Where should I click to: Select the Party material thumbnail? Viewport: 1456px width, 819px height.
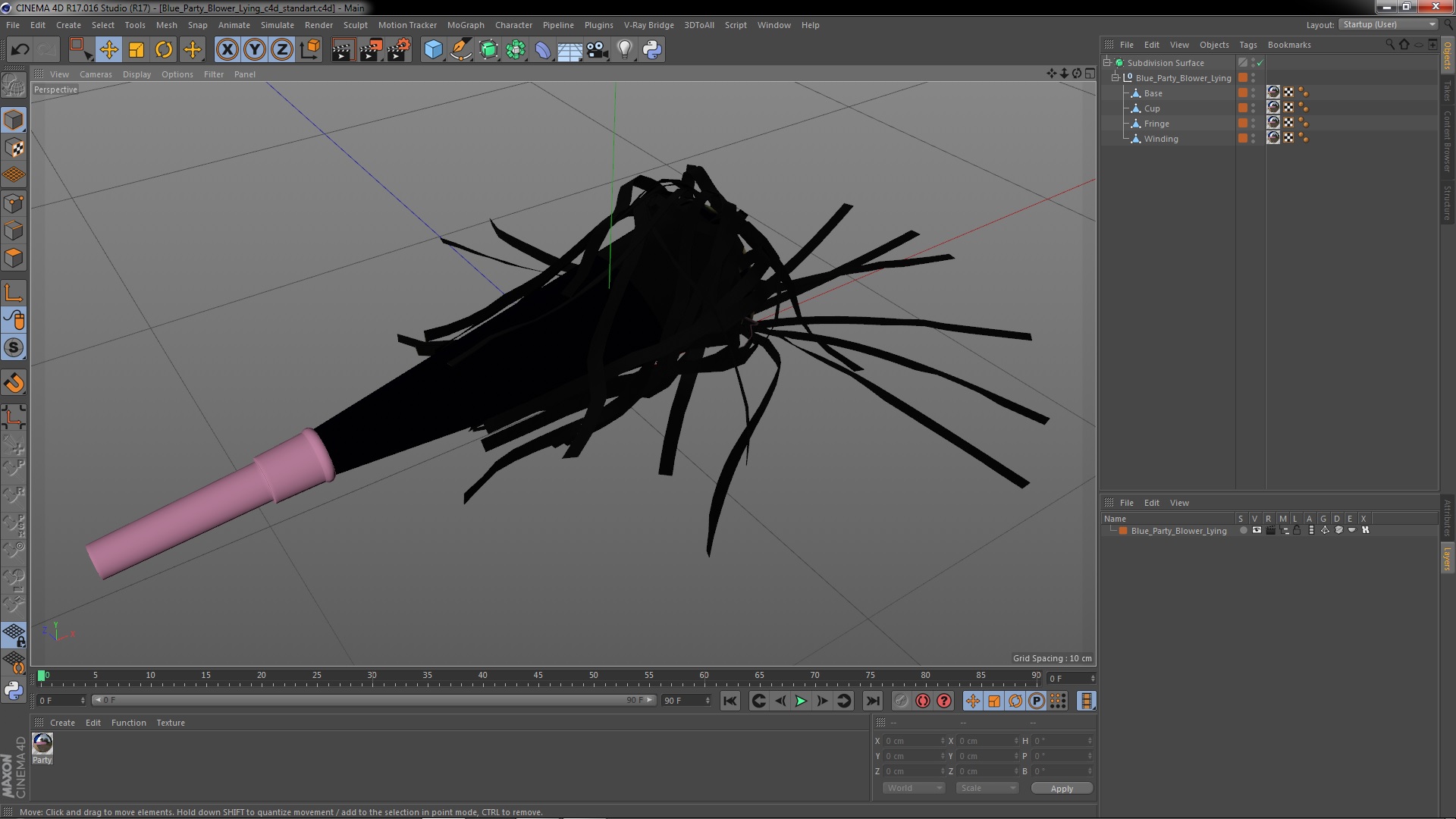[42, 743]
